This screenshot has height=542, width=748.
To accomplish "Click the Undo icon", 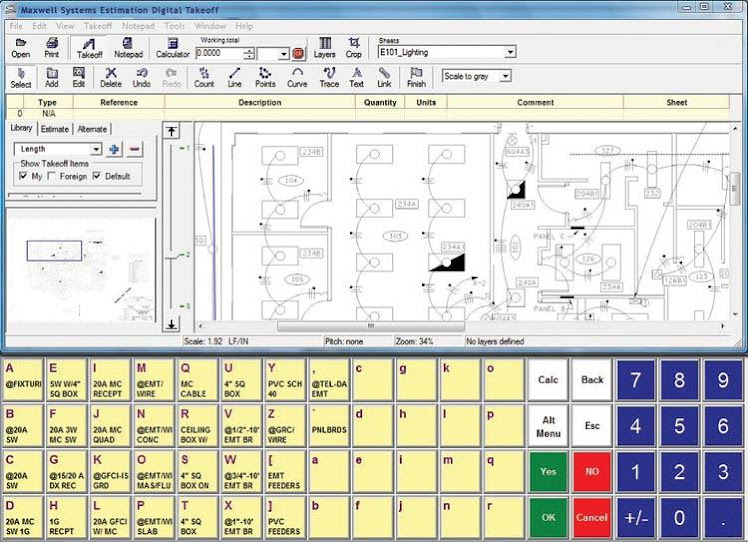I will point(141,78).
